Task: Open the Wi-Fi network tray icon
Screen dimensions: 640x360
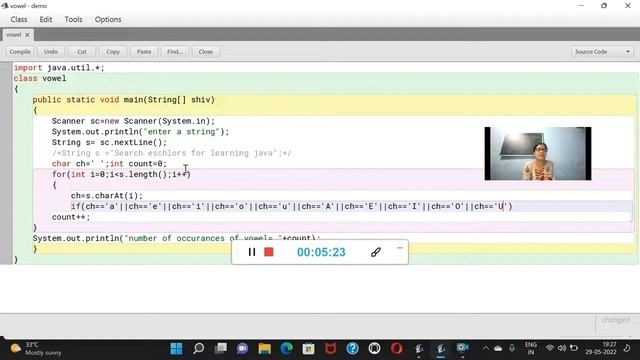Action: pos(550,349)
